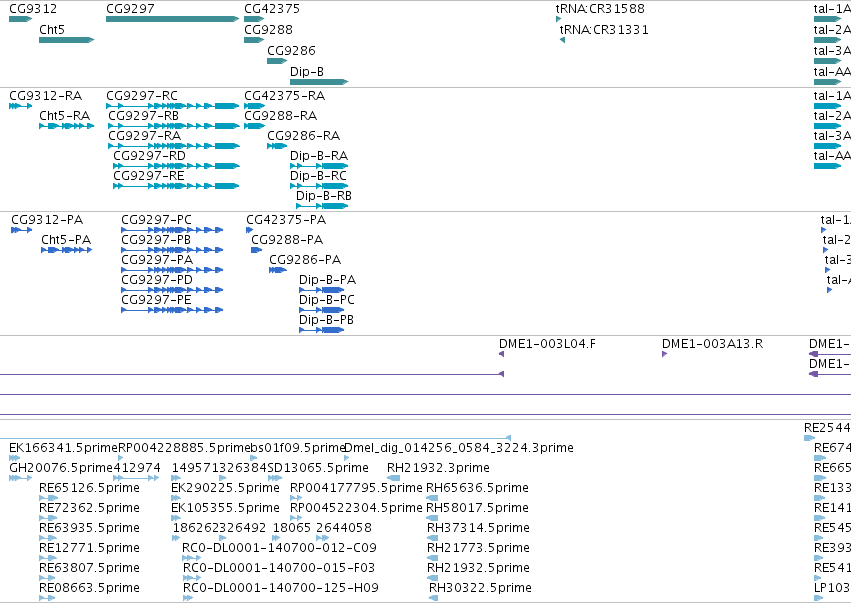
Task: Open Dmel_dig_014256_0584_3224.3prime
Action: tap(459, 448)
